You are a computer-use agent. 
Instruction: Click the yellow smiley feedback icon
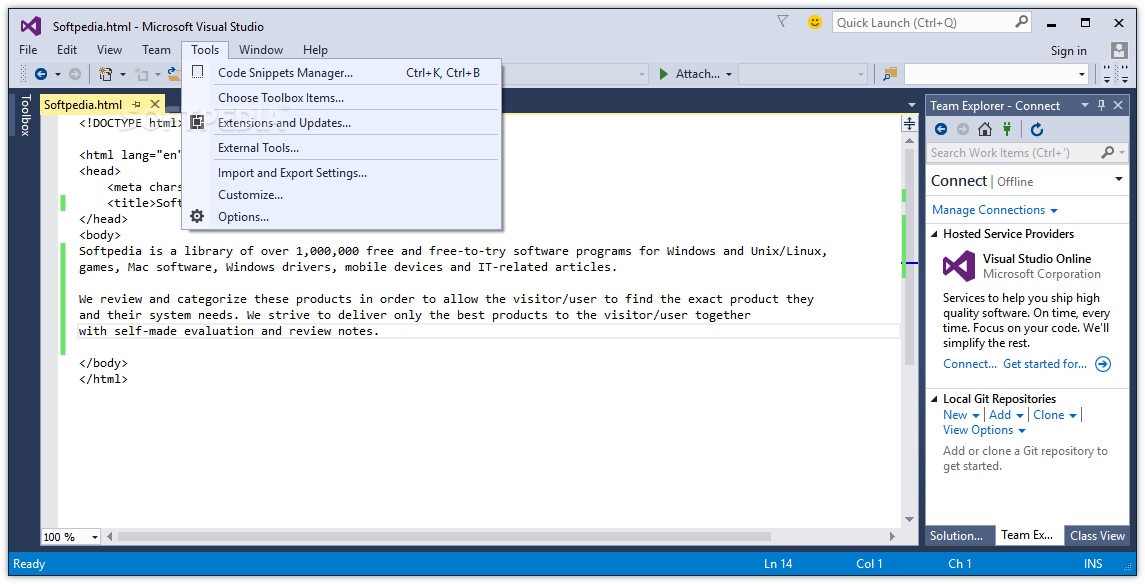[x=815, y=23]
